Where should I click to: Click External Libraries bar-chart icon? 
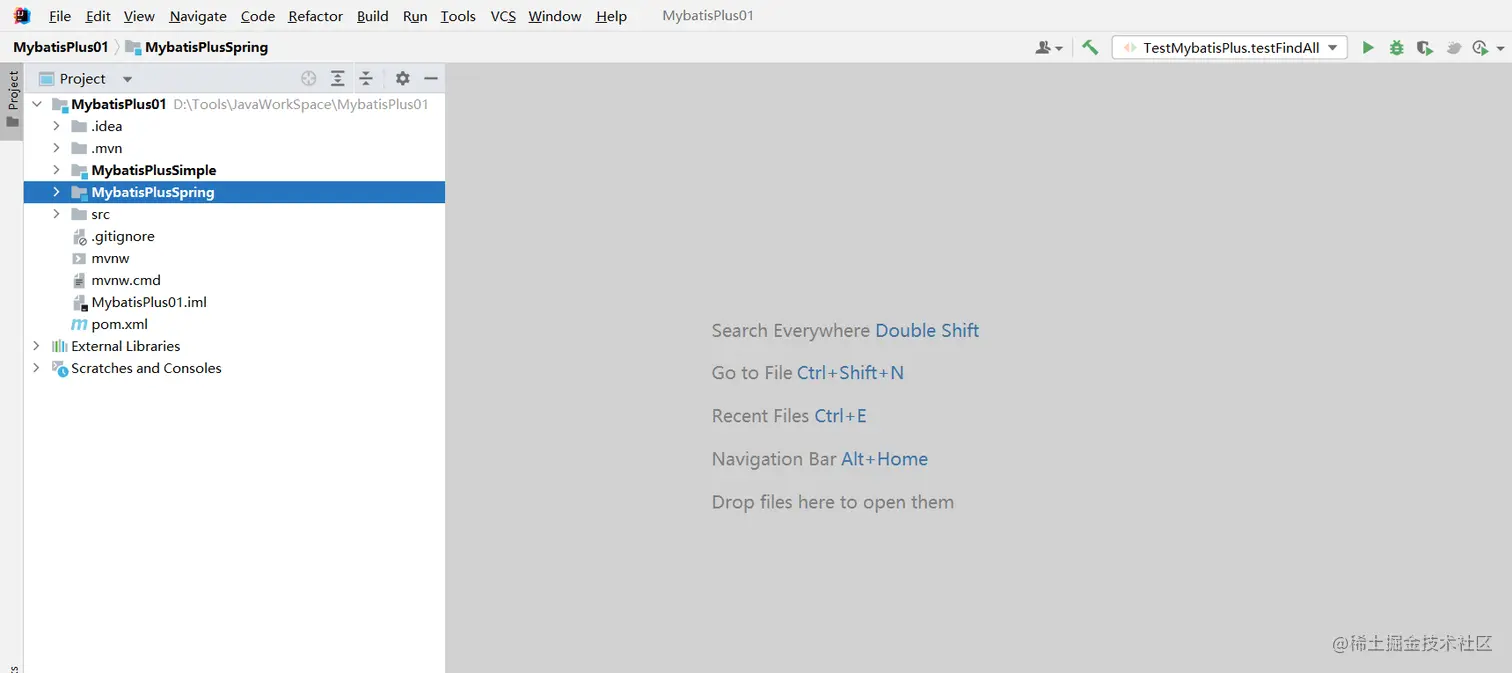(x=59, y=346)
